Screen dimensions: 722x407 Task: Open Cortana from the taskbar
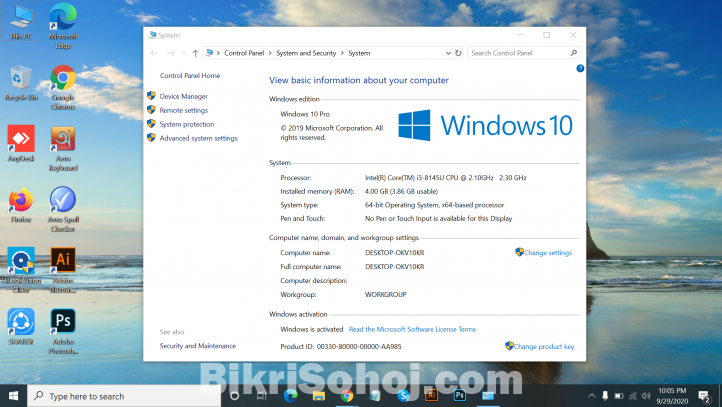click(234, 396)
